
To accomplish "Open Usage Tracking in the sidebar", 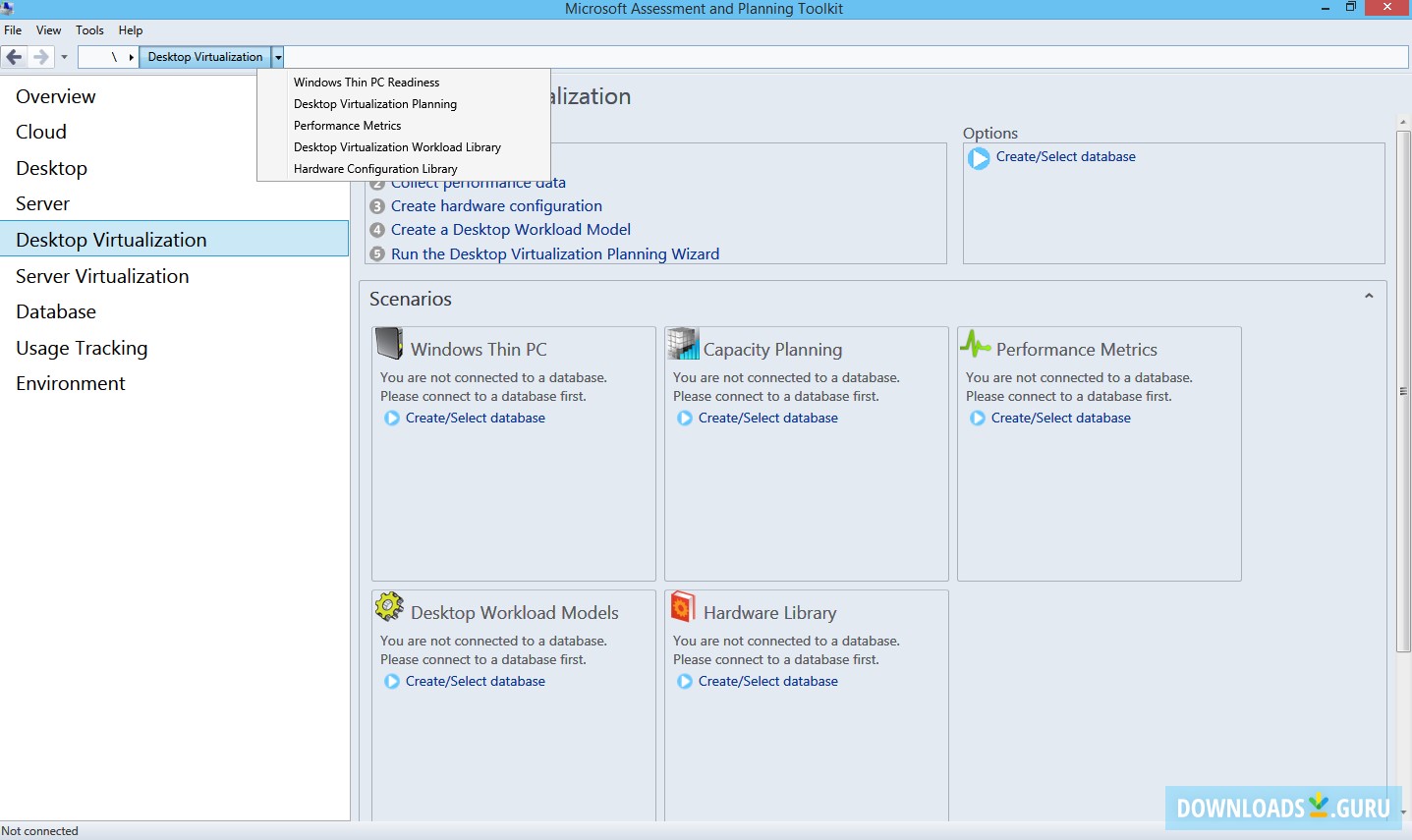I will click(82, 348).
